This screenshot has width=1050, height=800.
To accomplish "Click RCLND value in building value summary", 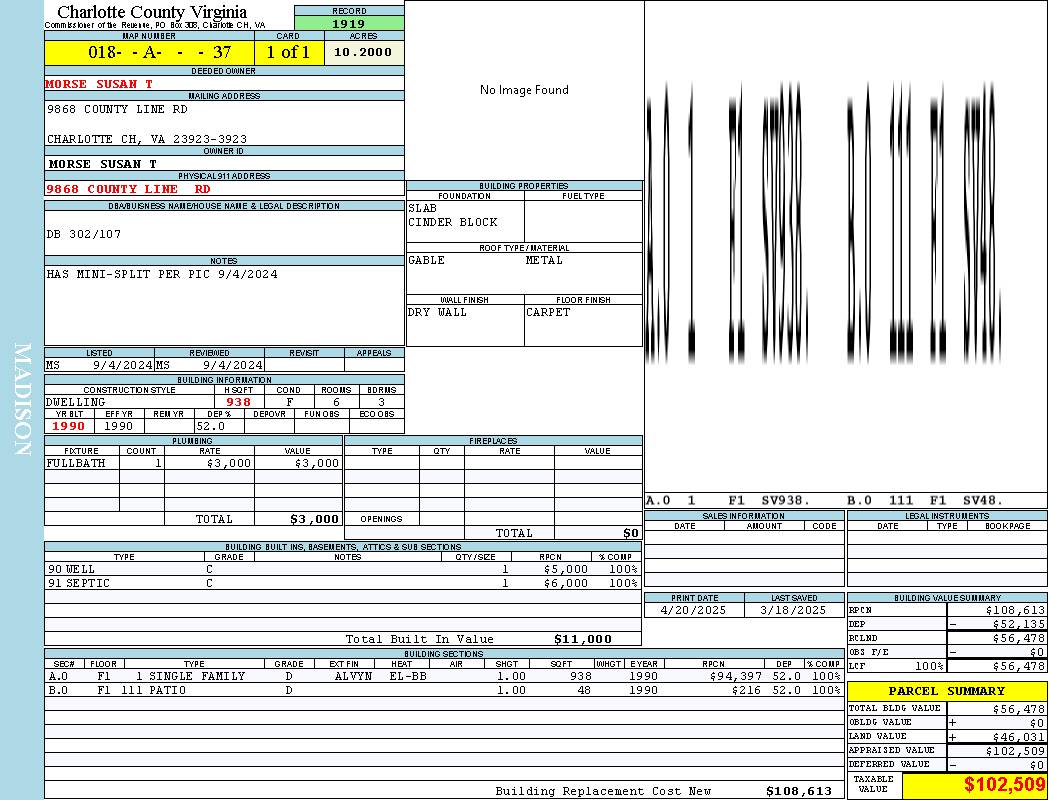I will 1019,638.
